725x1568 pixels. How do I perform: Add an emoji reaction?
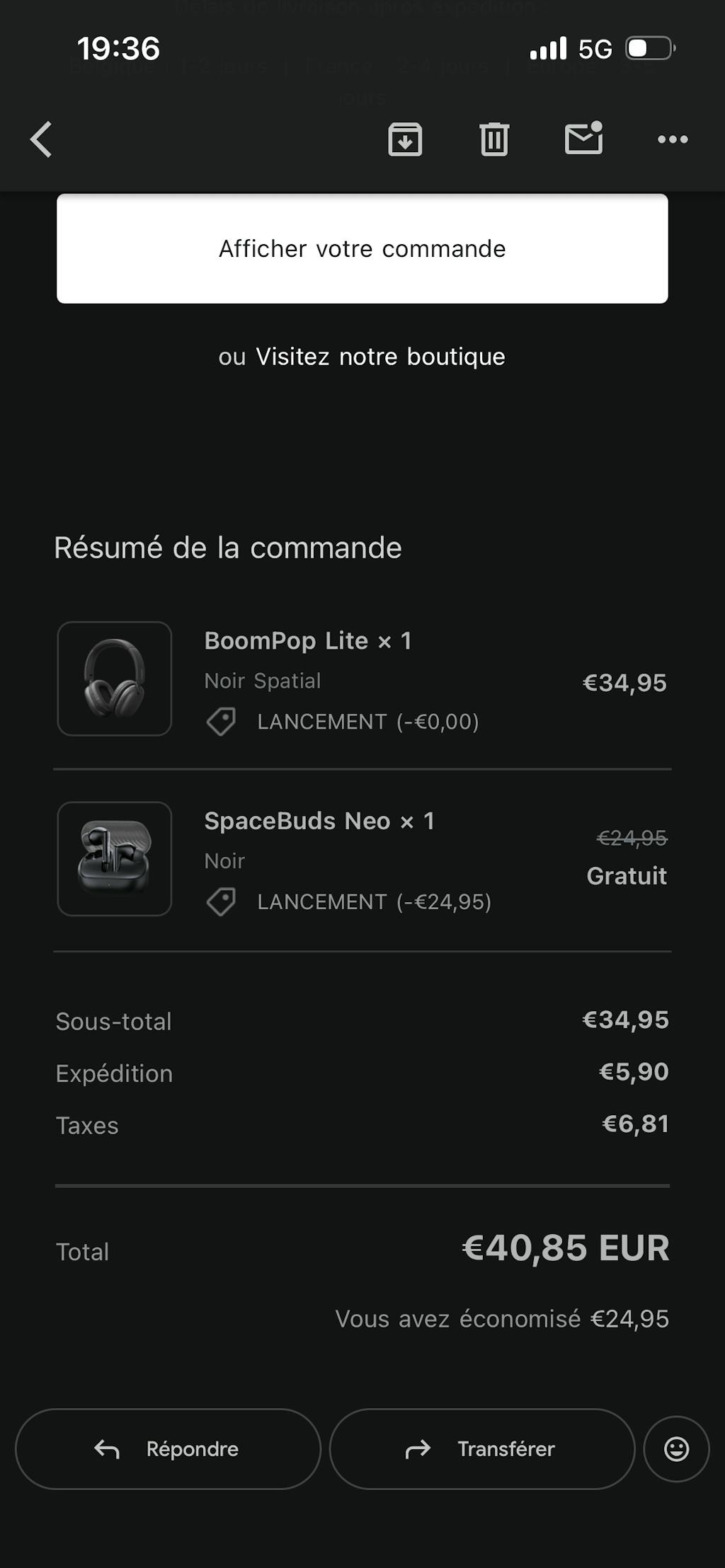pos(676,1448)
